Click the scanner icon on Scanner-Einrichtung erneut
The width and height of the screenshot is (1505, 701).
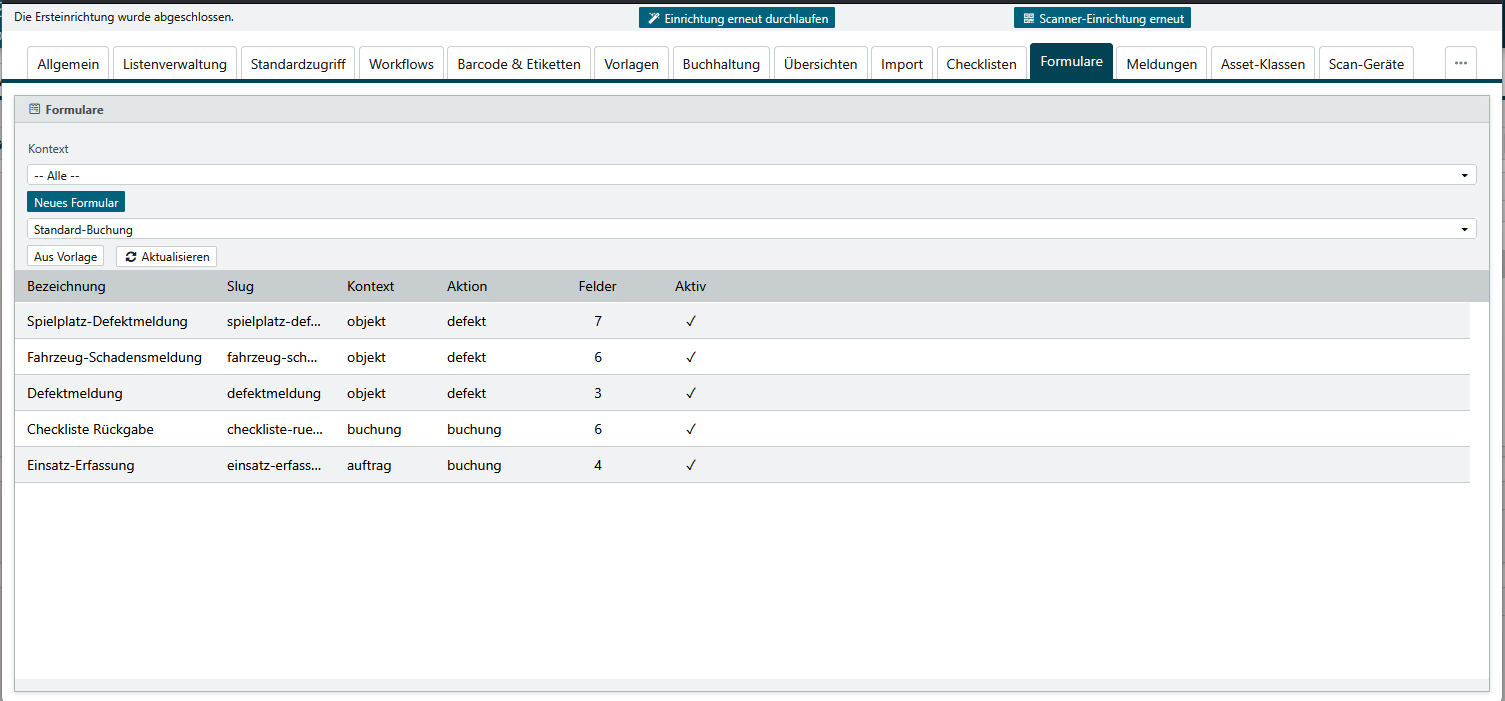coord(1029,18)
